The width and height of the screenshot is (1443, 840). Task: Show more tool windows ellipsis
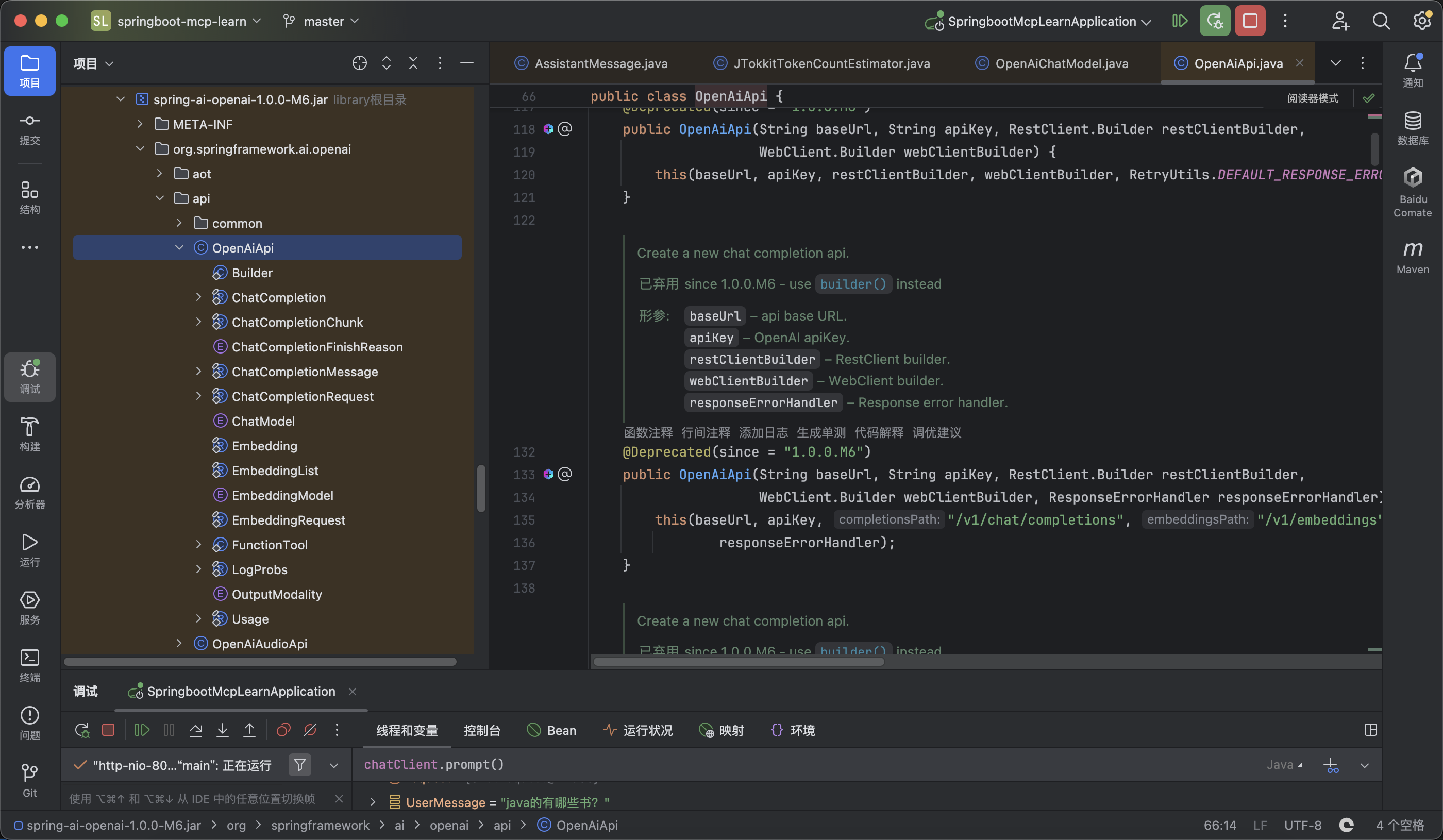click(x=30, y=247)
